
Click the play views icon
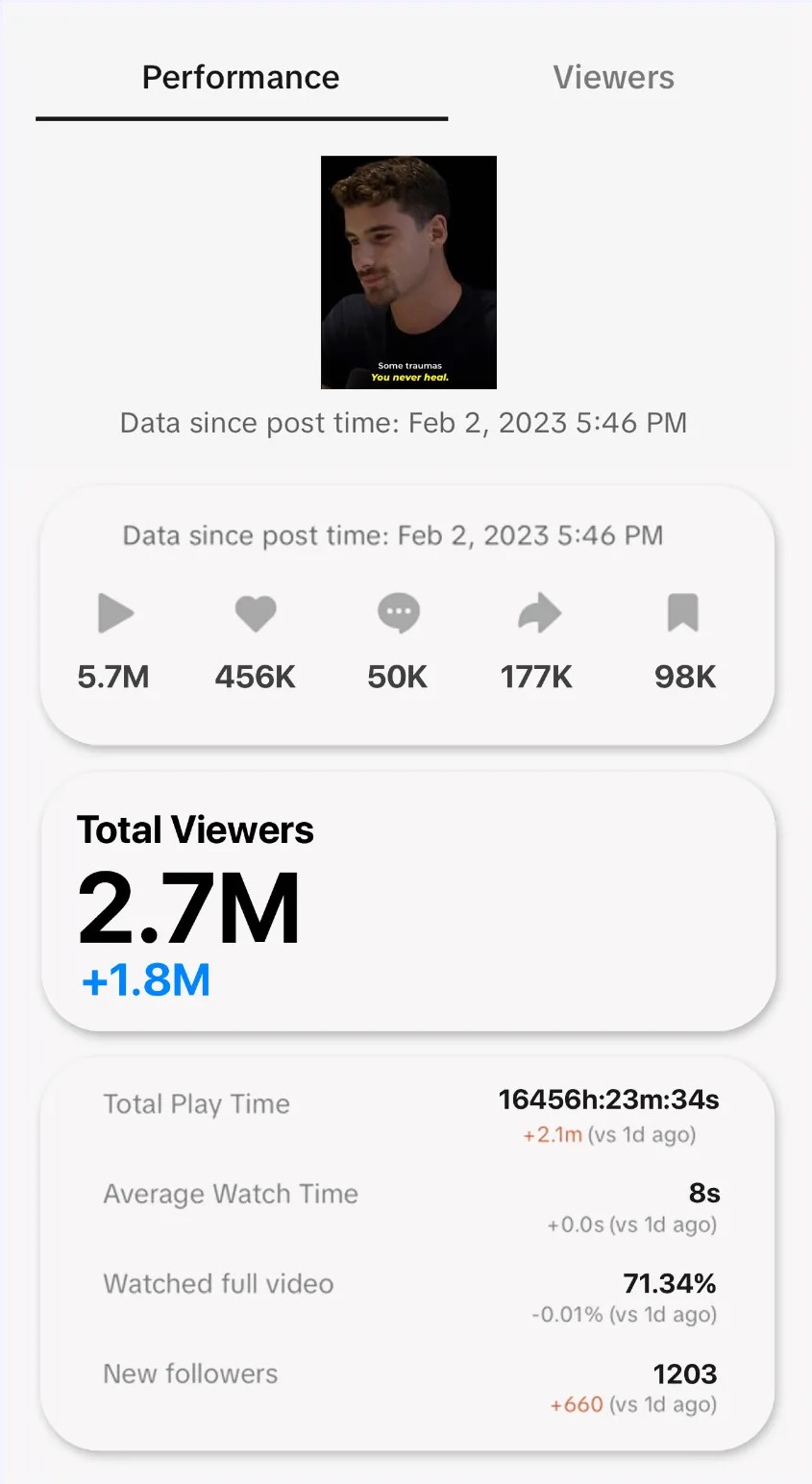click(115, 613)
